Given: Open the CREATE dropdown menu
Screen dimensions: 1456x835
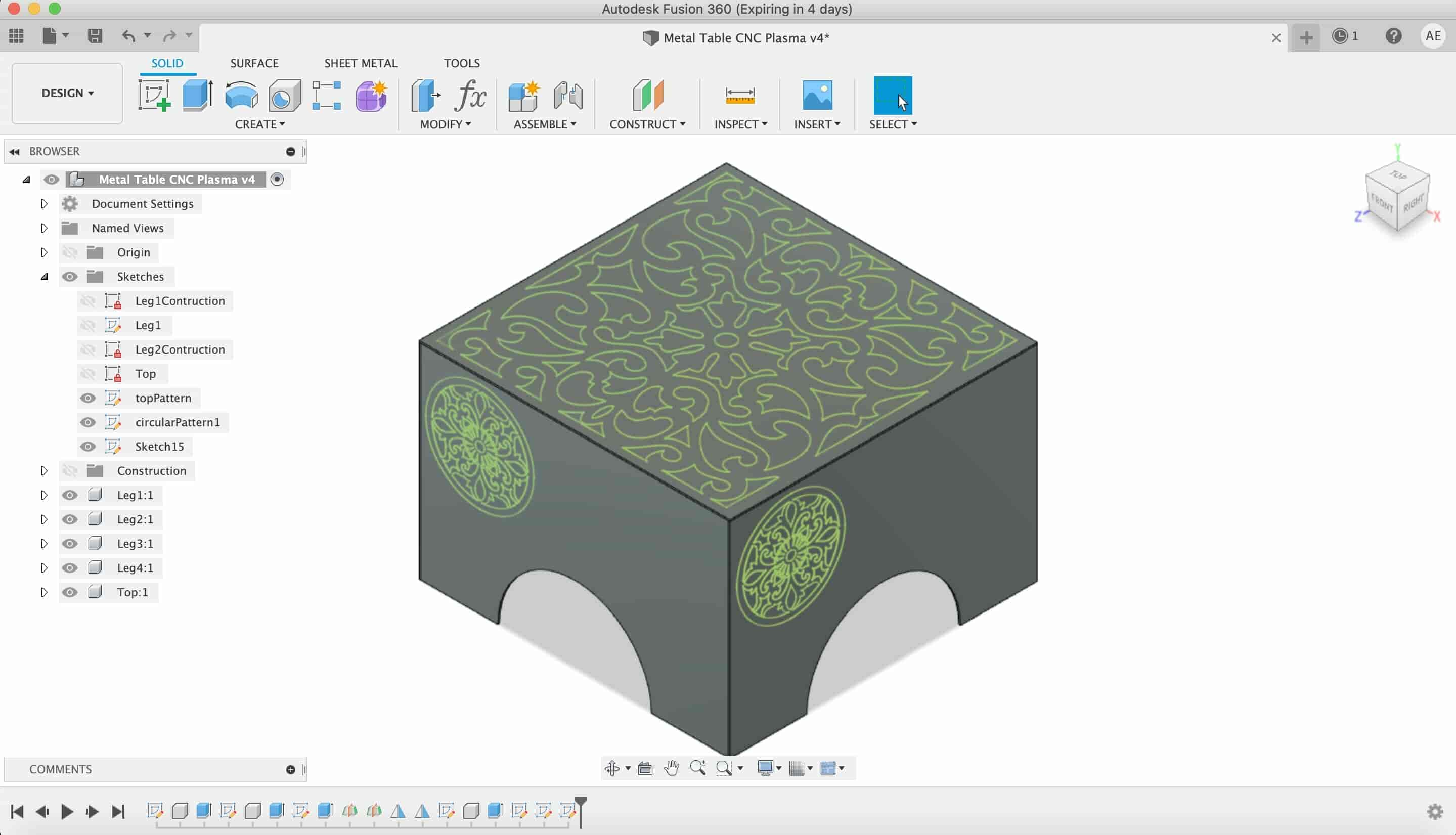Looking at the screenshot, I should coord(260,124).
